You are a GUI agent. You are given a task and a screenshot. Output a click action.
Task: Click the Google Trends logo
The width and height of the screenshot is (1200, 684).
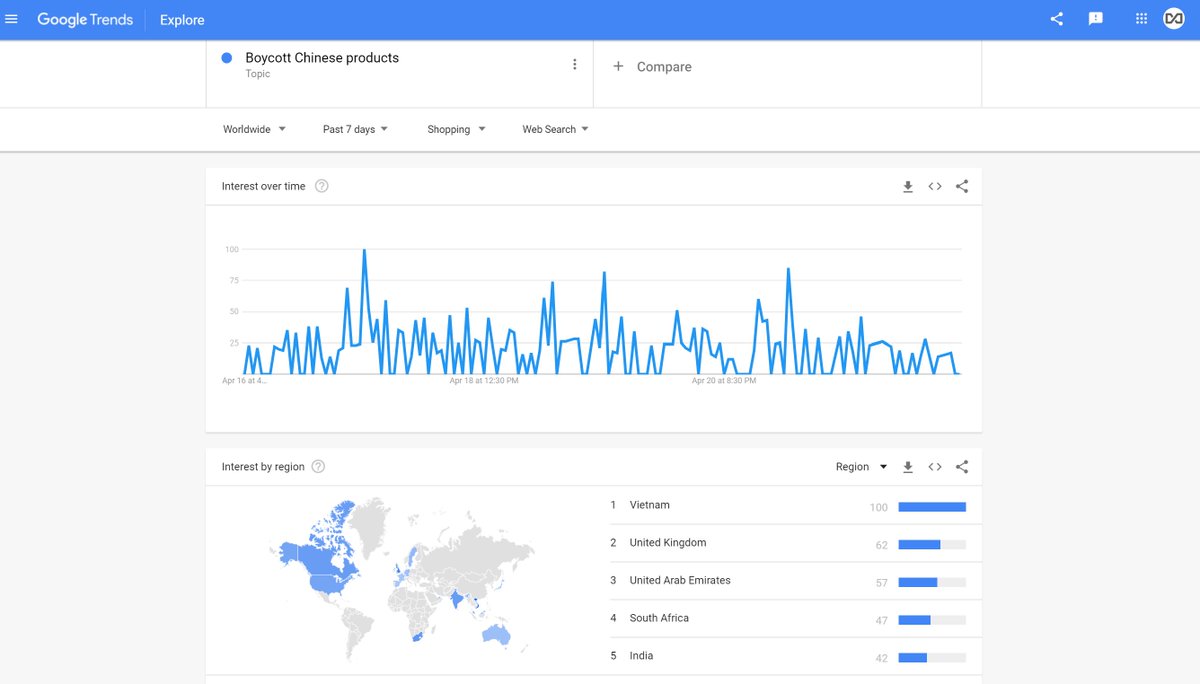pyautogui.click(x=85, y=19)
